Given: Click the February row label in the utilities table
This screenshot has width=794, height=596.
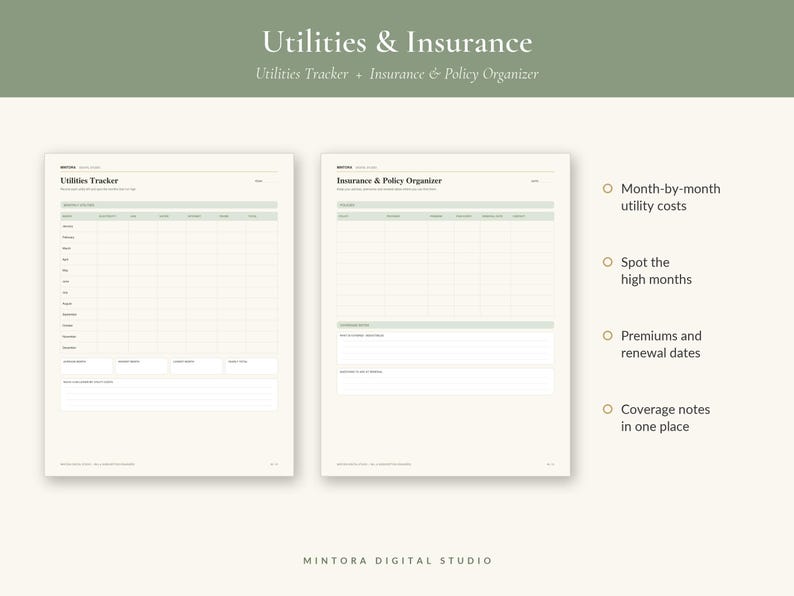Looking at the screenshot, I should pyautogui.click(x=68, y=237).
